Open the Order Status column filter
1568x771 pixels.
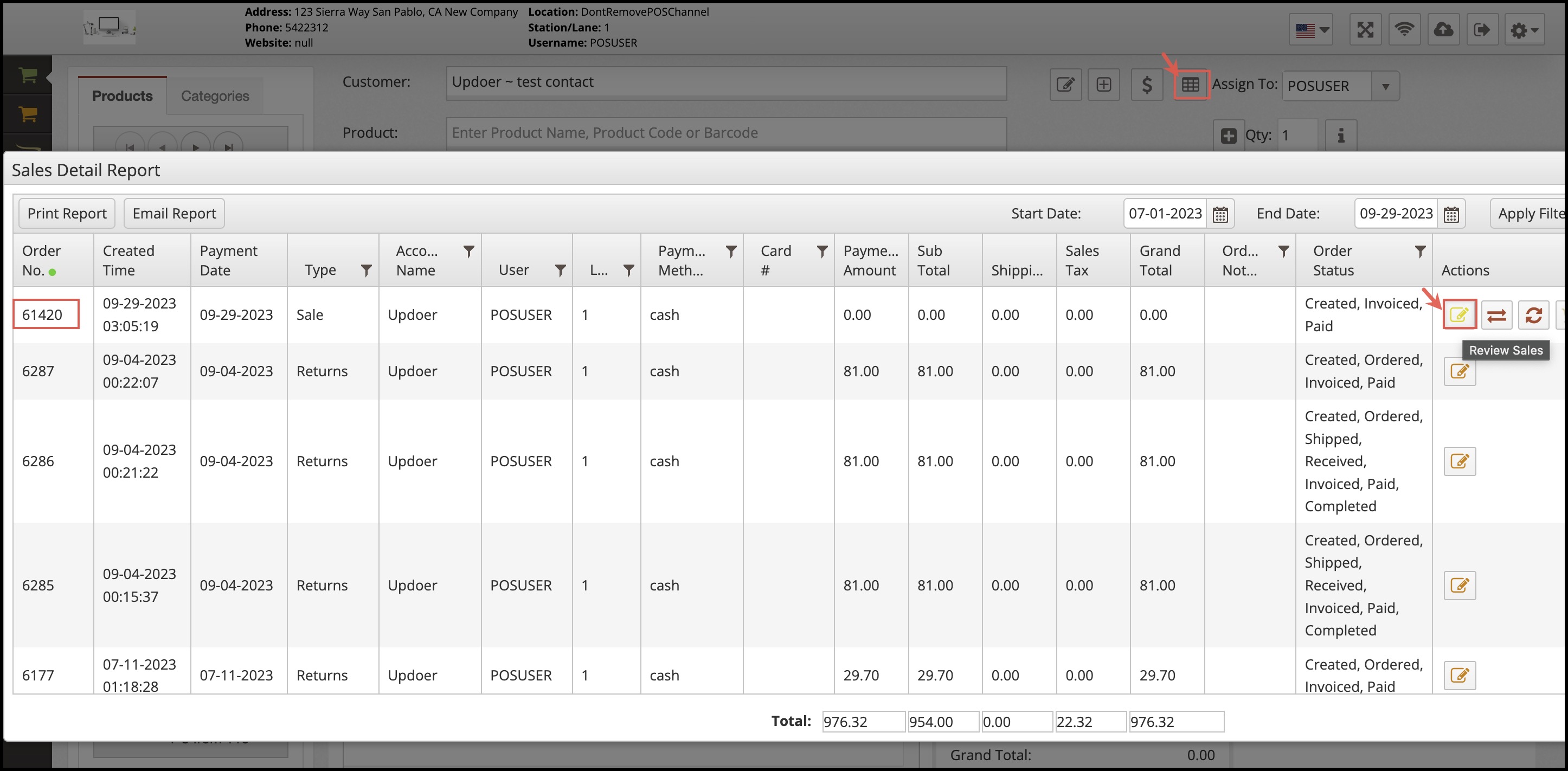click(1420, 252)
